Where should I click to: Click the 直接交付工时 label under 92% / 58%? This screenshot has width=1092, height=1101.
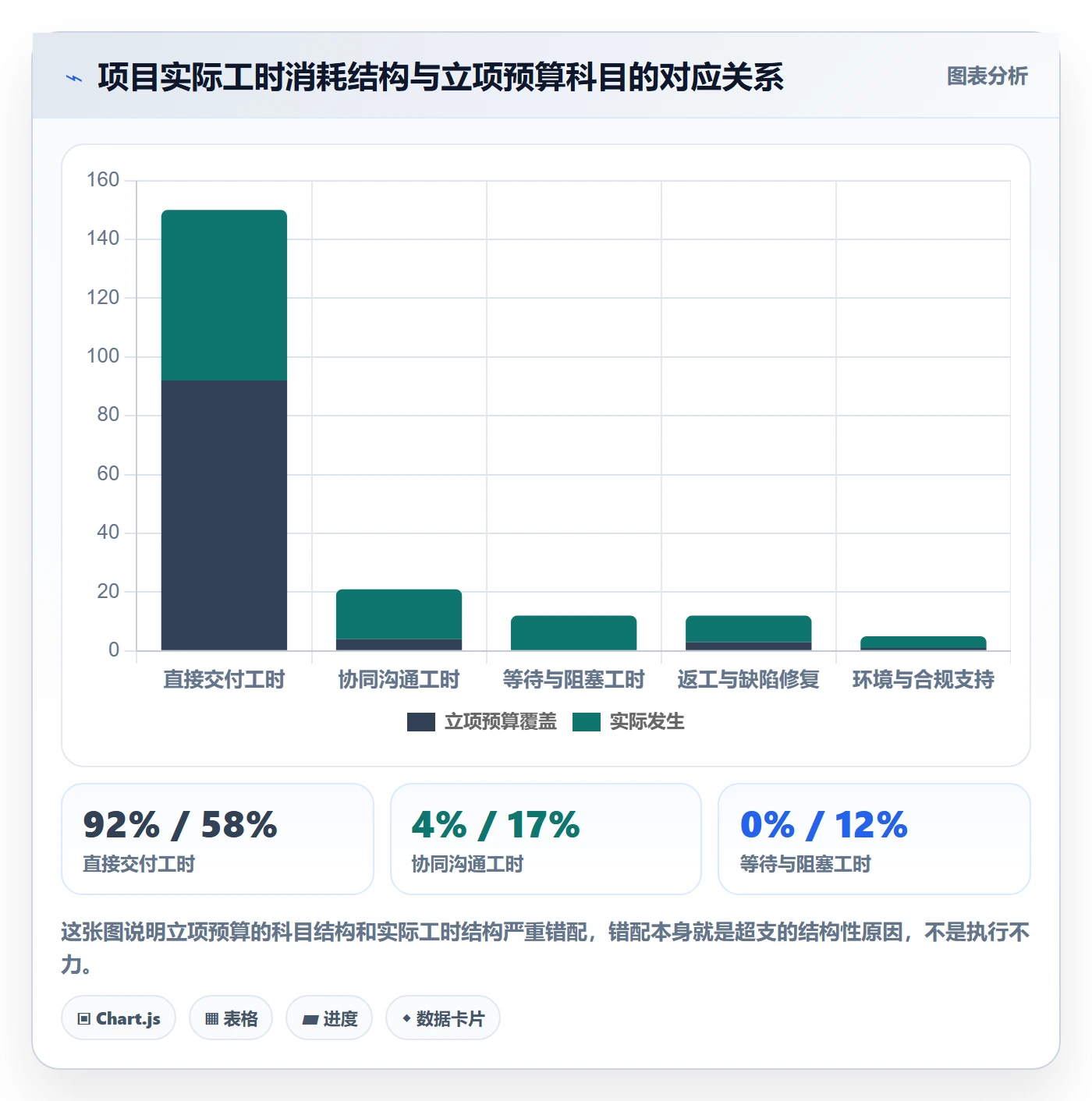(x=139, y=864)
